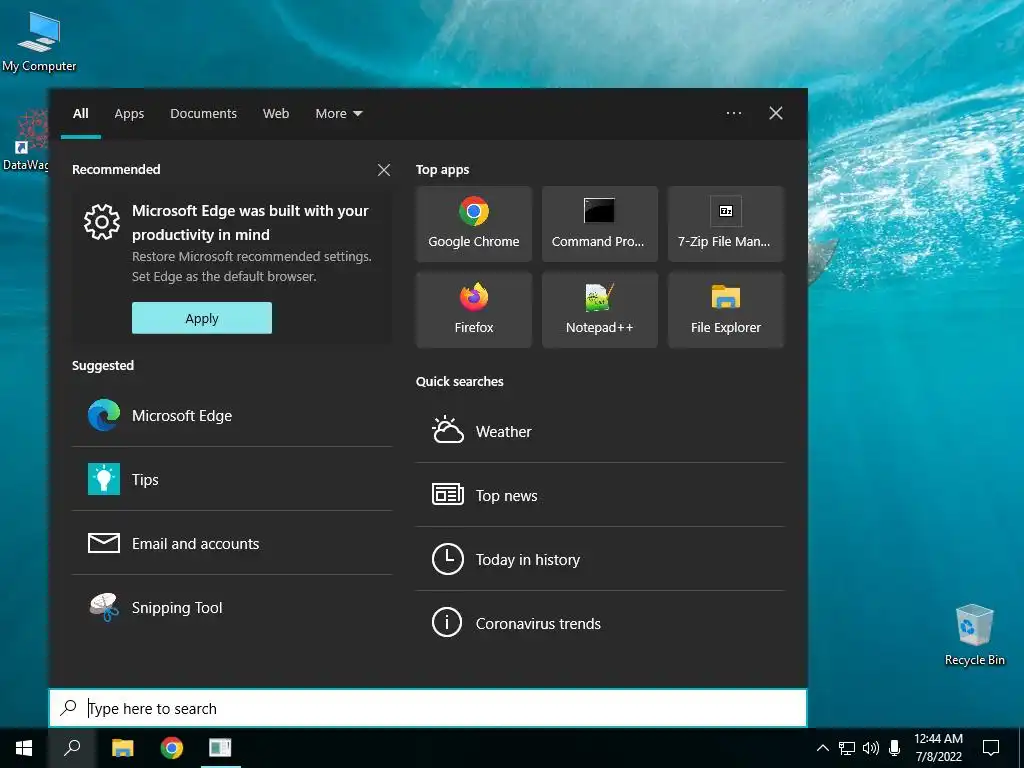Open the three-dot options menu
Viewport: 1024px width, 768px height.
(x=734, y=114)
